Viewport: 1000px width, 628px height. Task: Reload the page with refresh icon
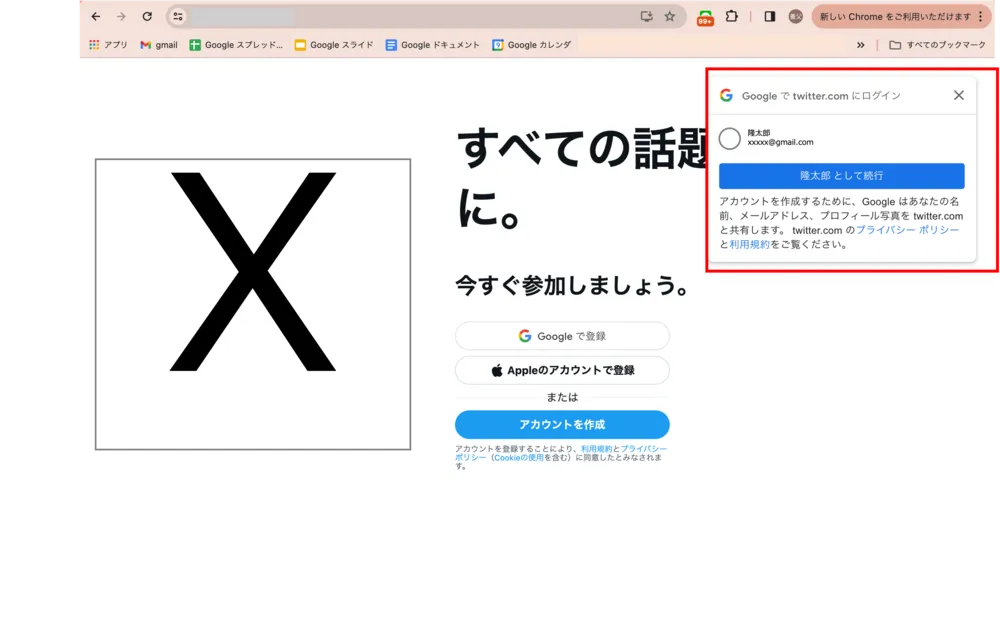point(147,17)
